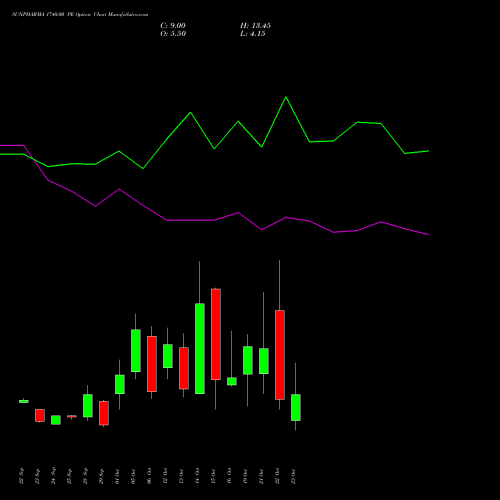Select the red candlestick for 22 Oct

click(x=280, y=355)
